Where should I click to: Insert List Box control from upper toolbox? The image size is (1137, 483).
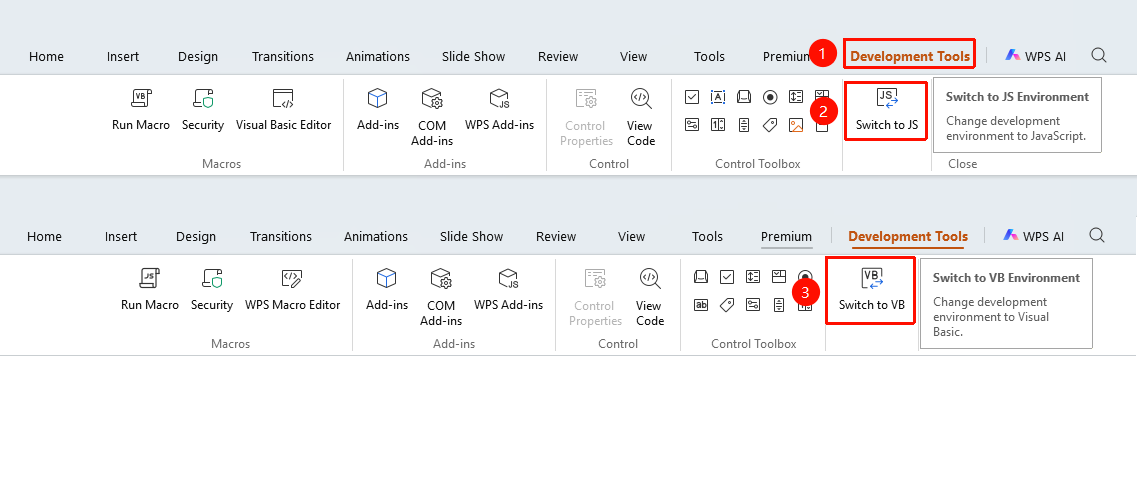coord(796,96)
